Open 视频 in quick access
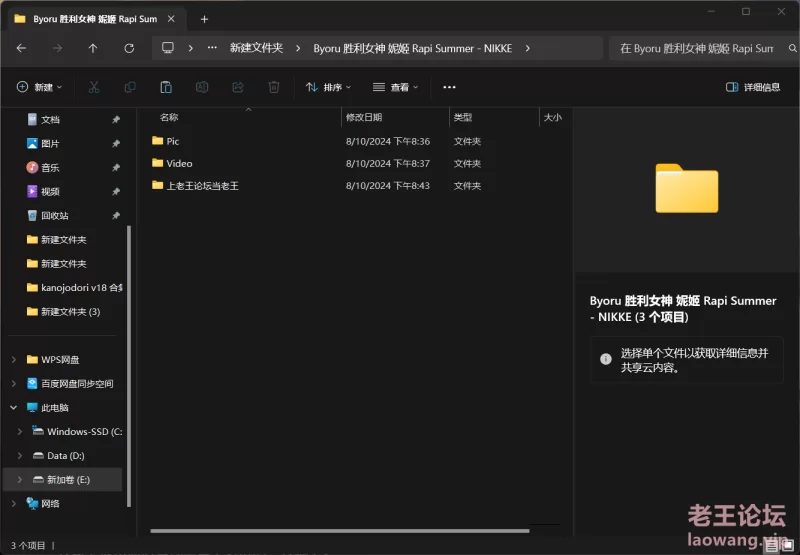This screenshot has width=800, height=555. (x=43, y=191)
